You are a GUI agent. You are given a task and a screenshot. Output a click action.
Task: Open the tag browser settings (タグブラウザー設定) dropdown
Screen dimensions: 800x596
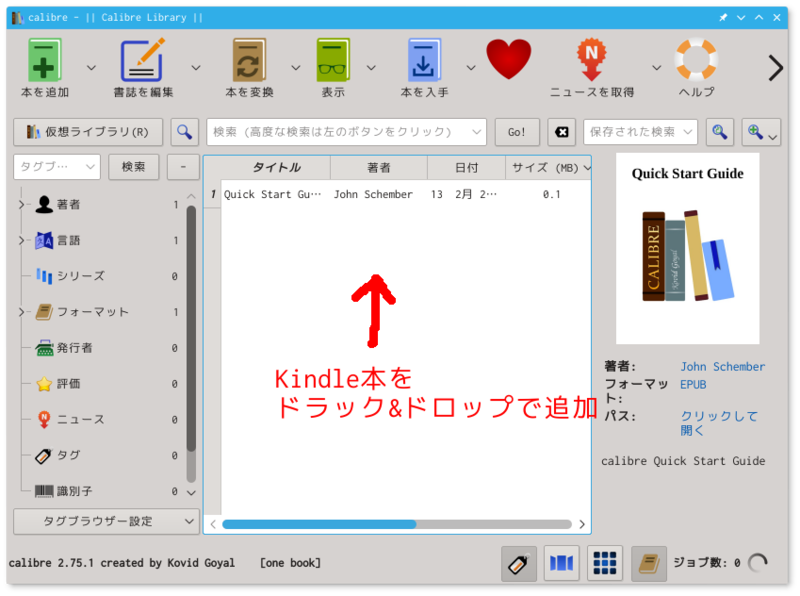coord(106,522)
